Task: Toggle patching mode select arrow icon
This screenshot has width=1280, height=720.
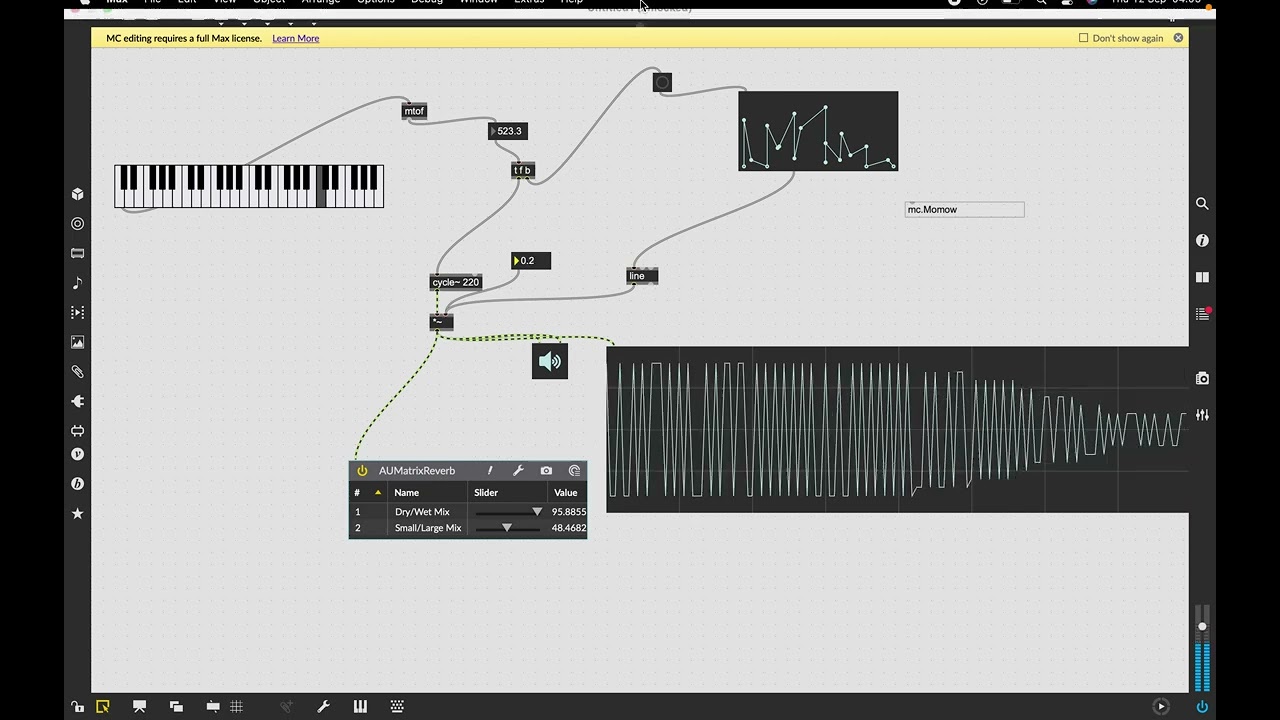Action: (x=102, y=706)
